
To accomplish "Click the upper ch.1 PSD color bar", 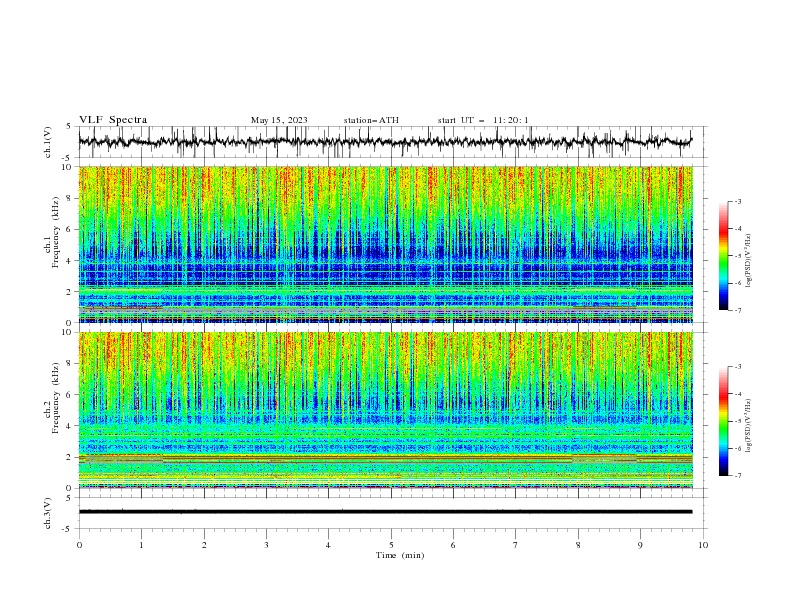I will [723, 256].
